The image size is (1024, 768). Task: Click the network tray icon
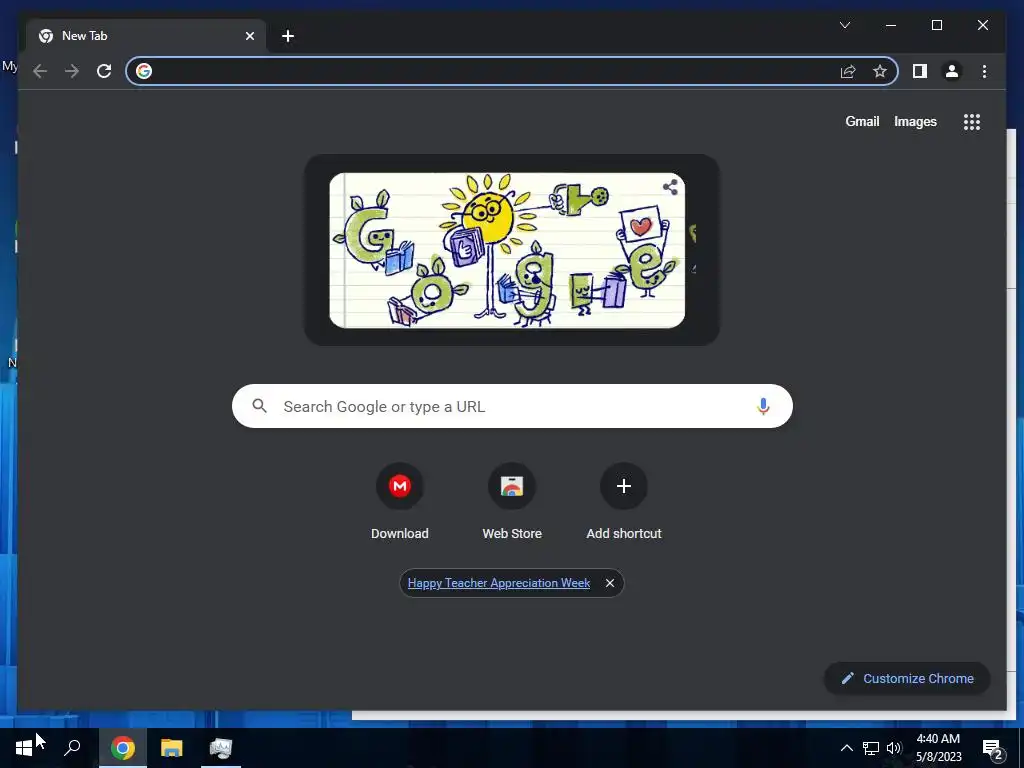(x=871, y=748)
